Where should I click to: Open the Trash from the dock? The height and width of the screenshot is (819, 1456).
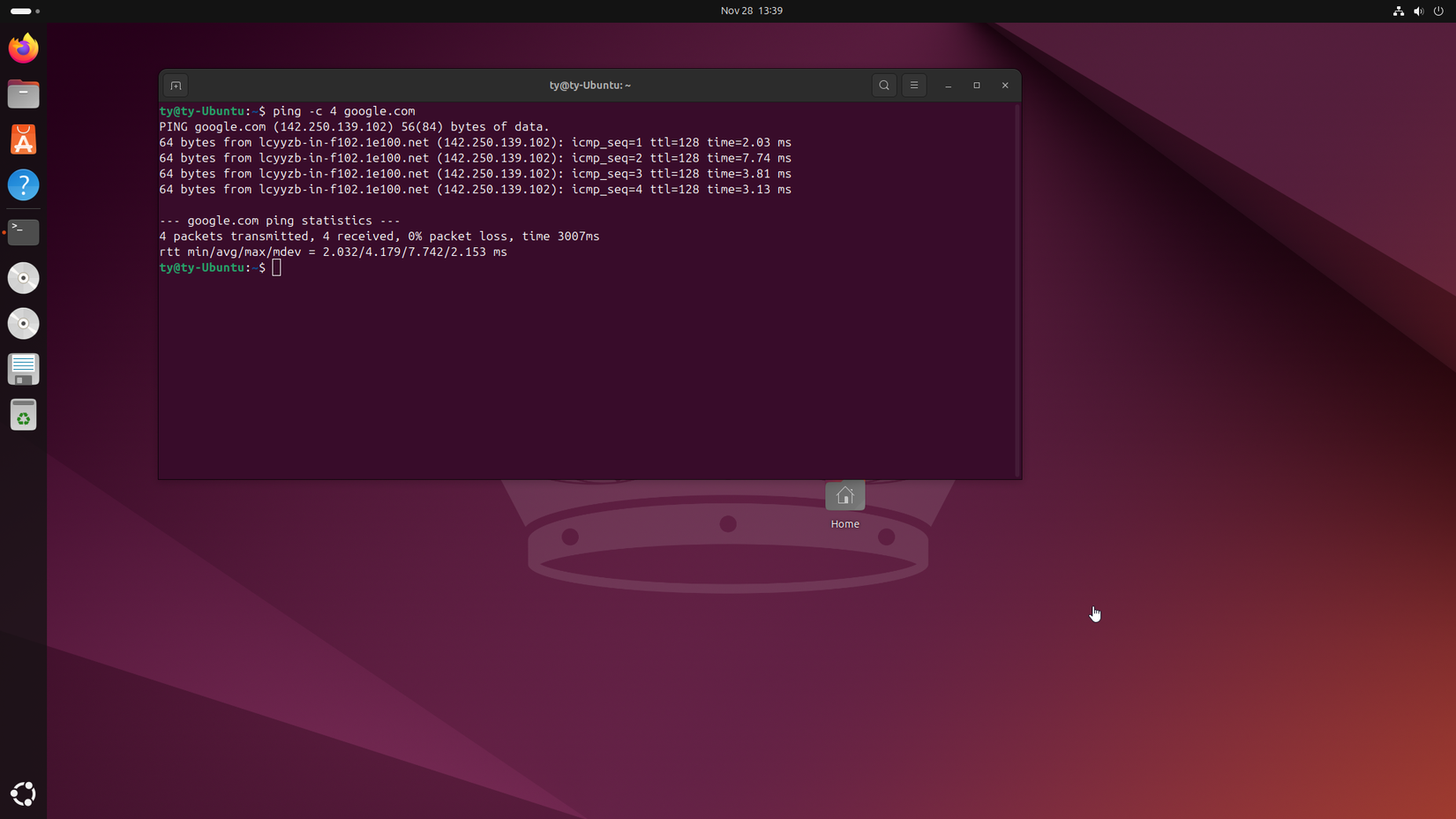[x=23, y=415]
